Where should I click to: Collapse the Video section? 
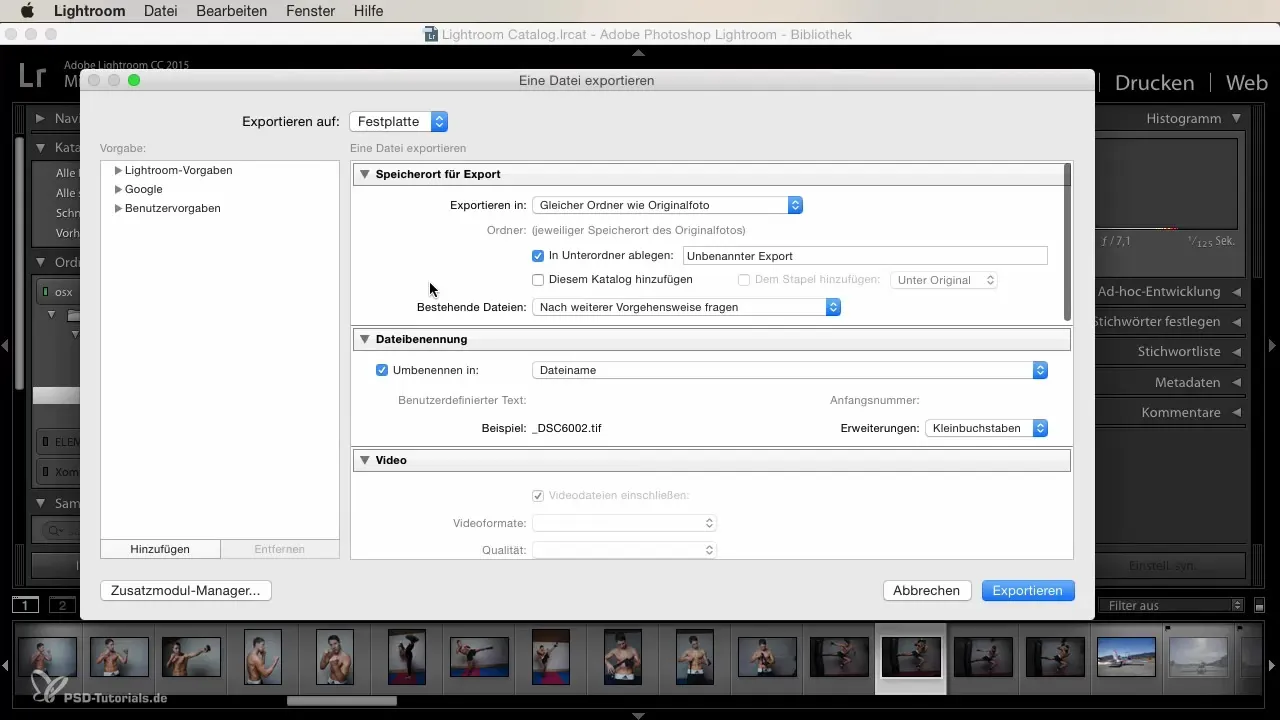click(x=364, y=461)
